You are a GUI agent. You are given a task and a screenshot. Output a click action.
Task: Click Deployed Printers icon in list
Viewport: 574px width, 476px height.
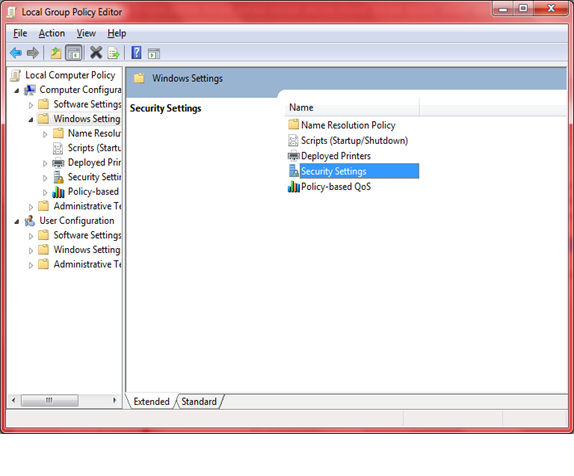[x=293, y=156]
